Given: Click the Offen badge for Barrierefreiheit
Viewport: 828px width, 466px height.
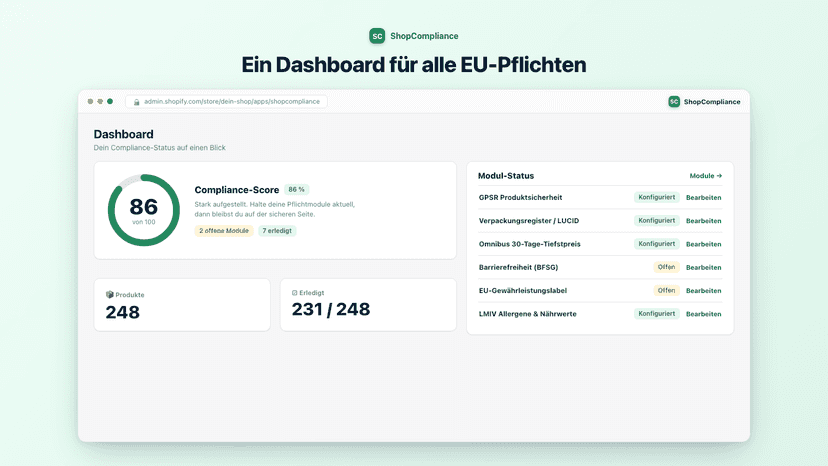Looking at the screenshot, I should pyautogui.click(x=666, y=267).
